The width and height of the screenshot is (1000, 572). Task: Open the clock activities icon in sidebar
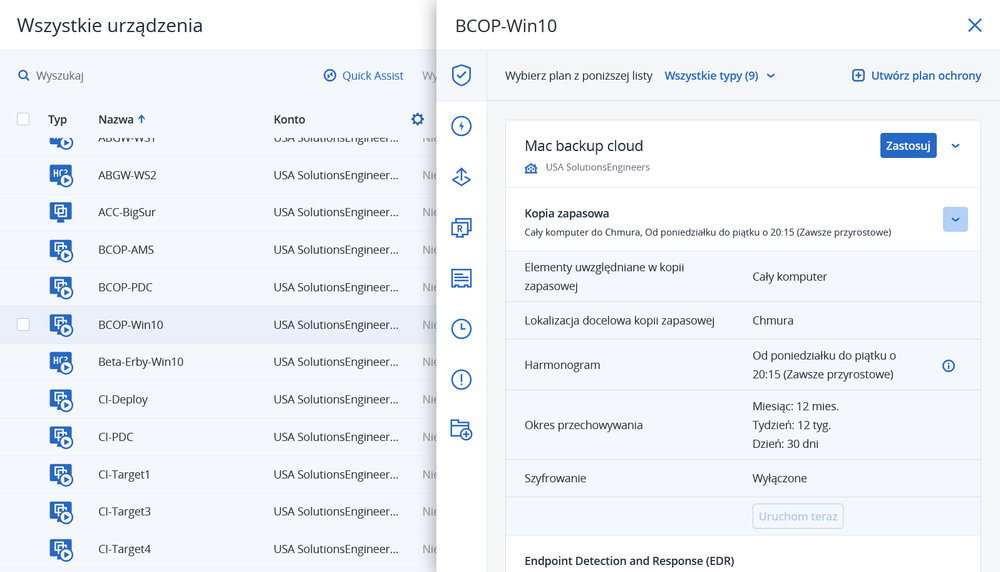[x=461, y=328]
